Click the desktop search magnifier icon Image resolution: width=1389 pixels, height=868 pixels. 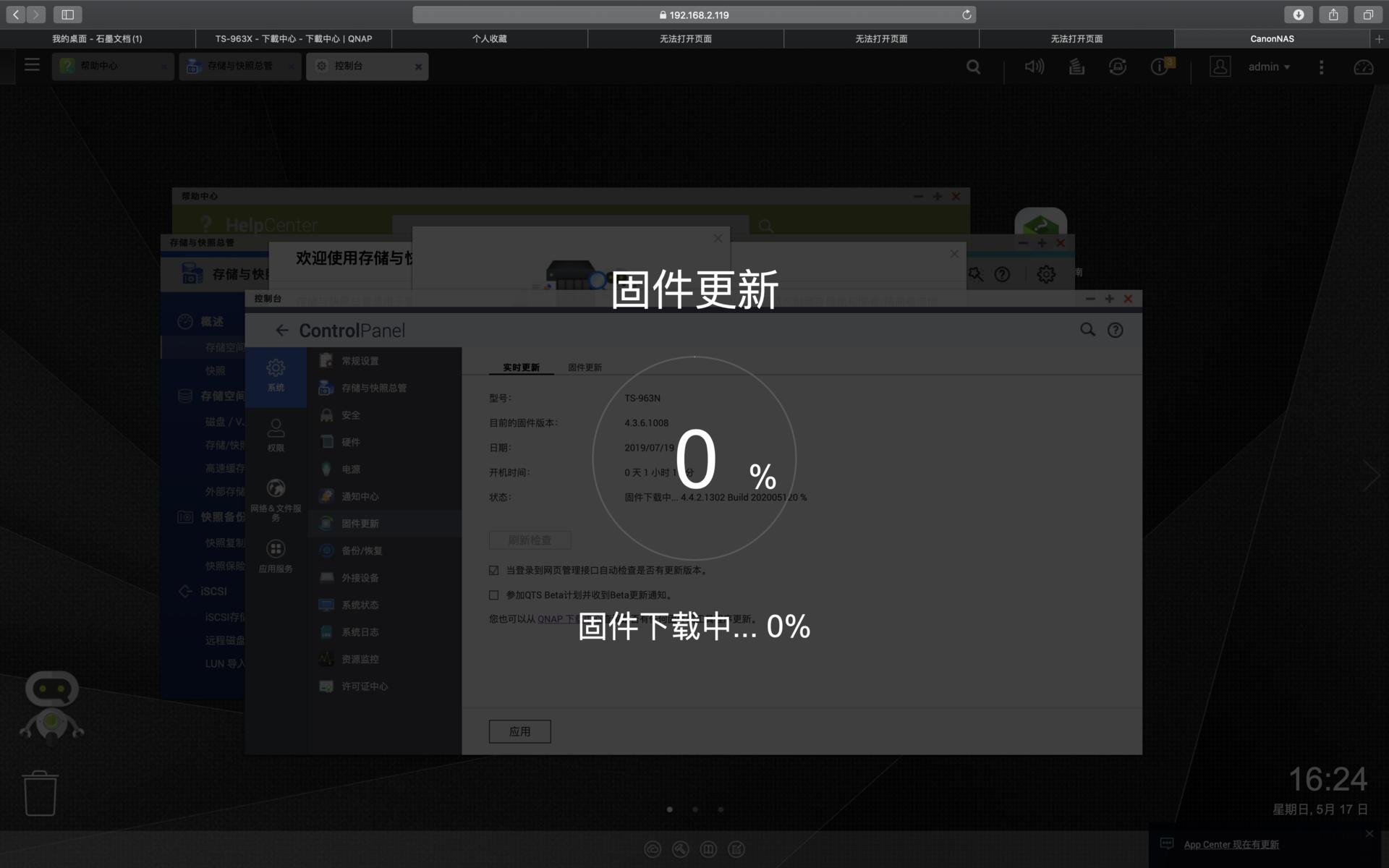(x=973, y=66)
